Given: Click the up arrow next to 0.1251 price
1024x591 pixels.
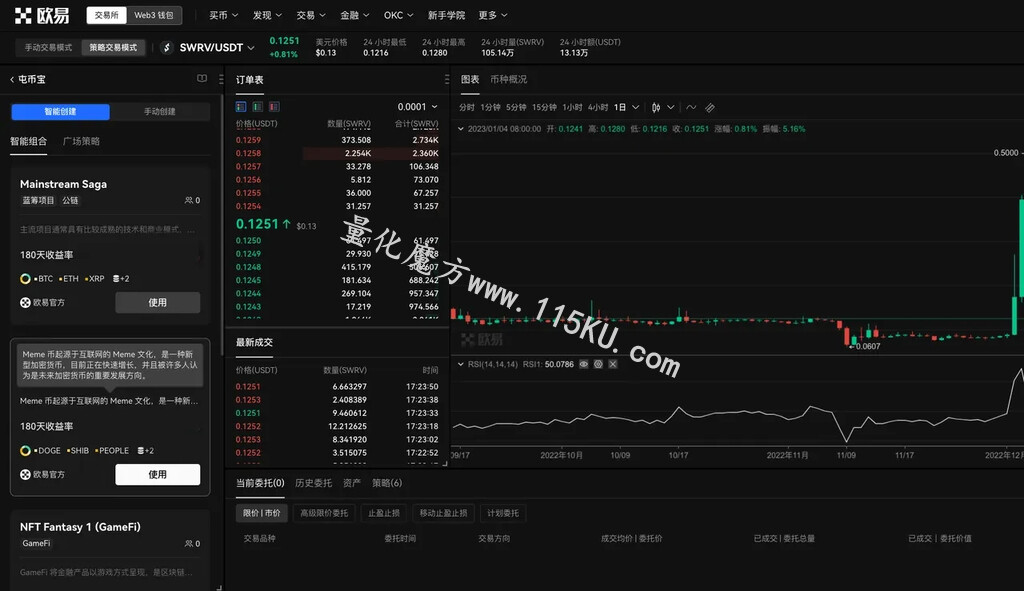Looking at the screenshot, I should (x=286, y=224).
